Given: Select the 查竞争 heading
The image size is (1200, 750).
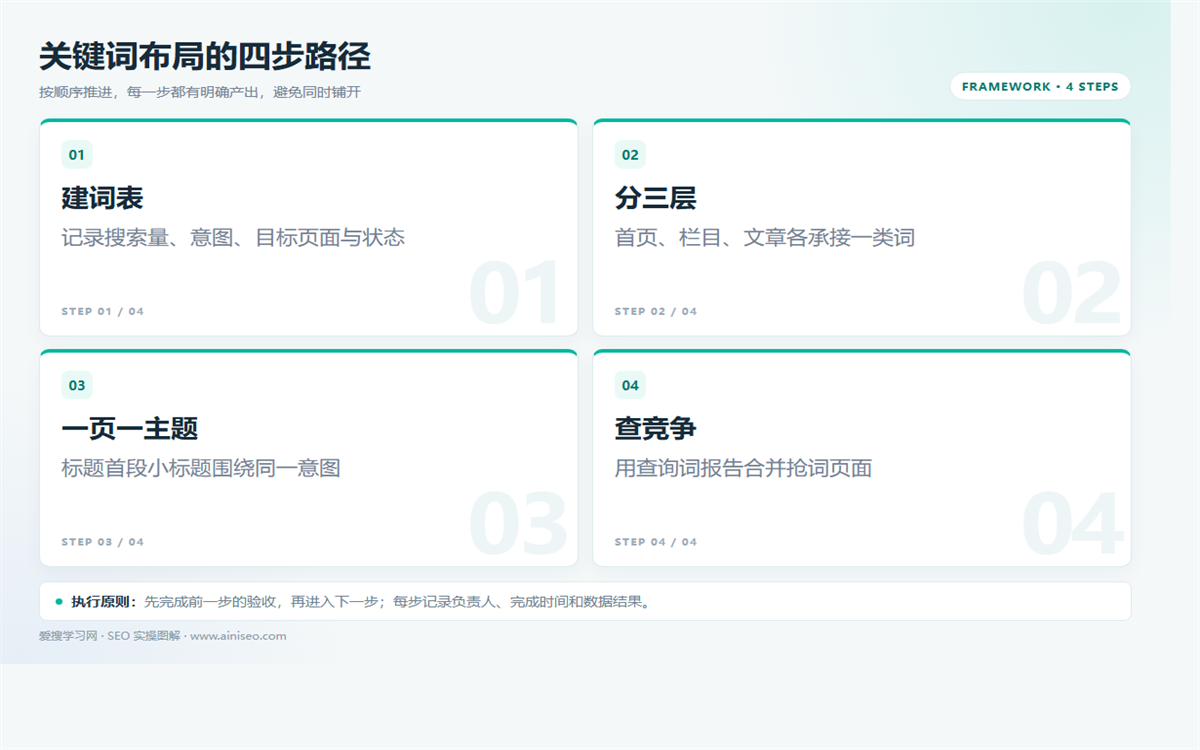Looking at the screenshot, I should (x=655, y=428).
